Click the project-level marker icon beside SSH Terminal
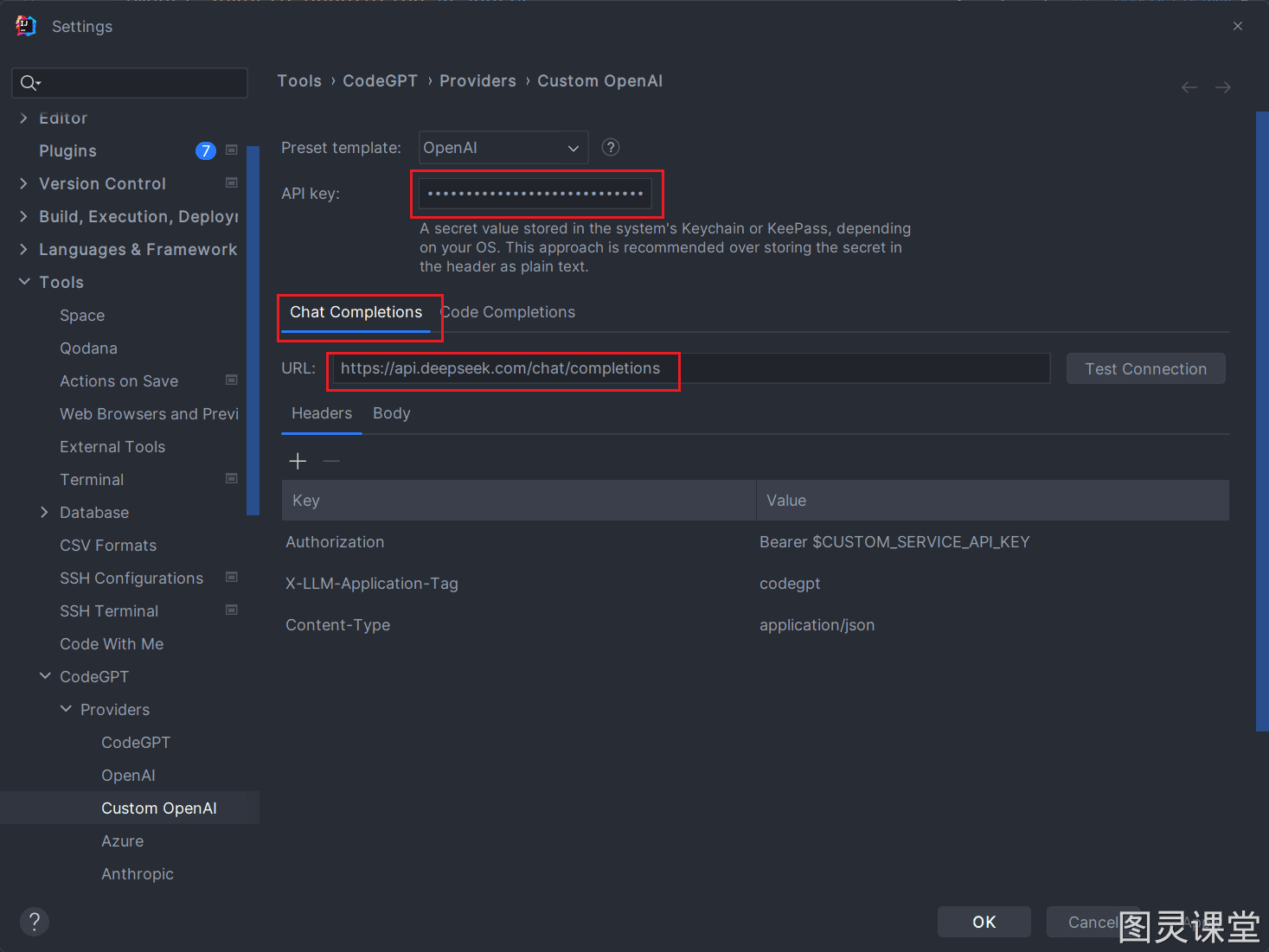This screenshot has height=952, width=1269. click(232, 610)
